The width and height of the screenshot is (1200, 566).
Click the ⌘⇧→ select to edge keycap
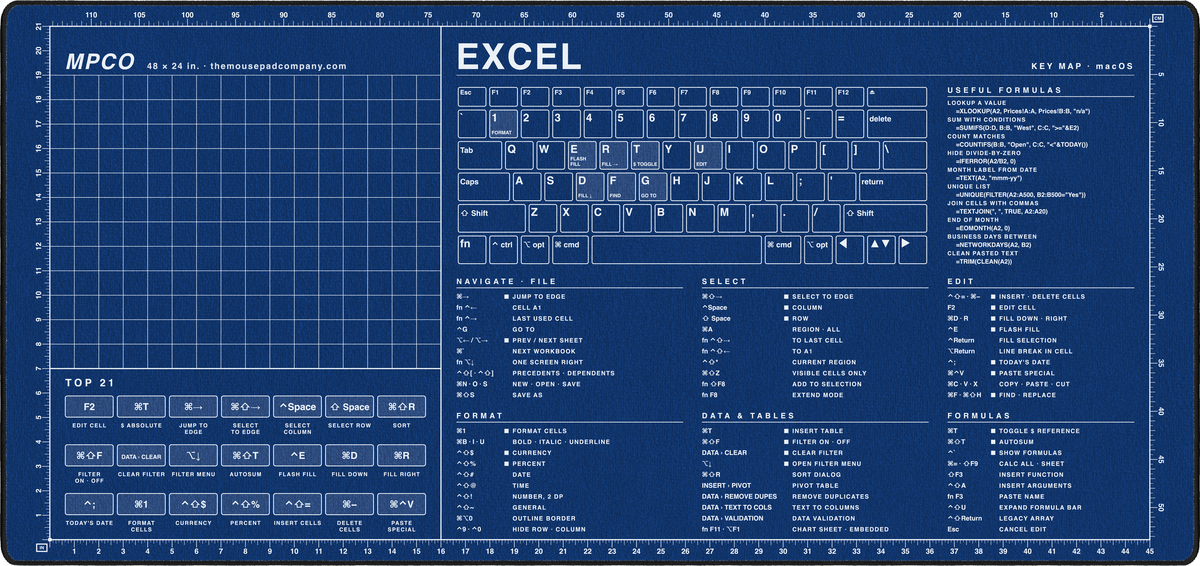(245, 407)
